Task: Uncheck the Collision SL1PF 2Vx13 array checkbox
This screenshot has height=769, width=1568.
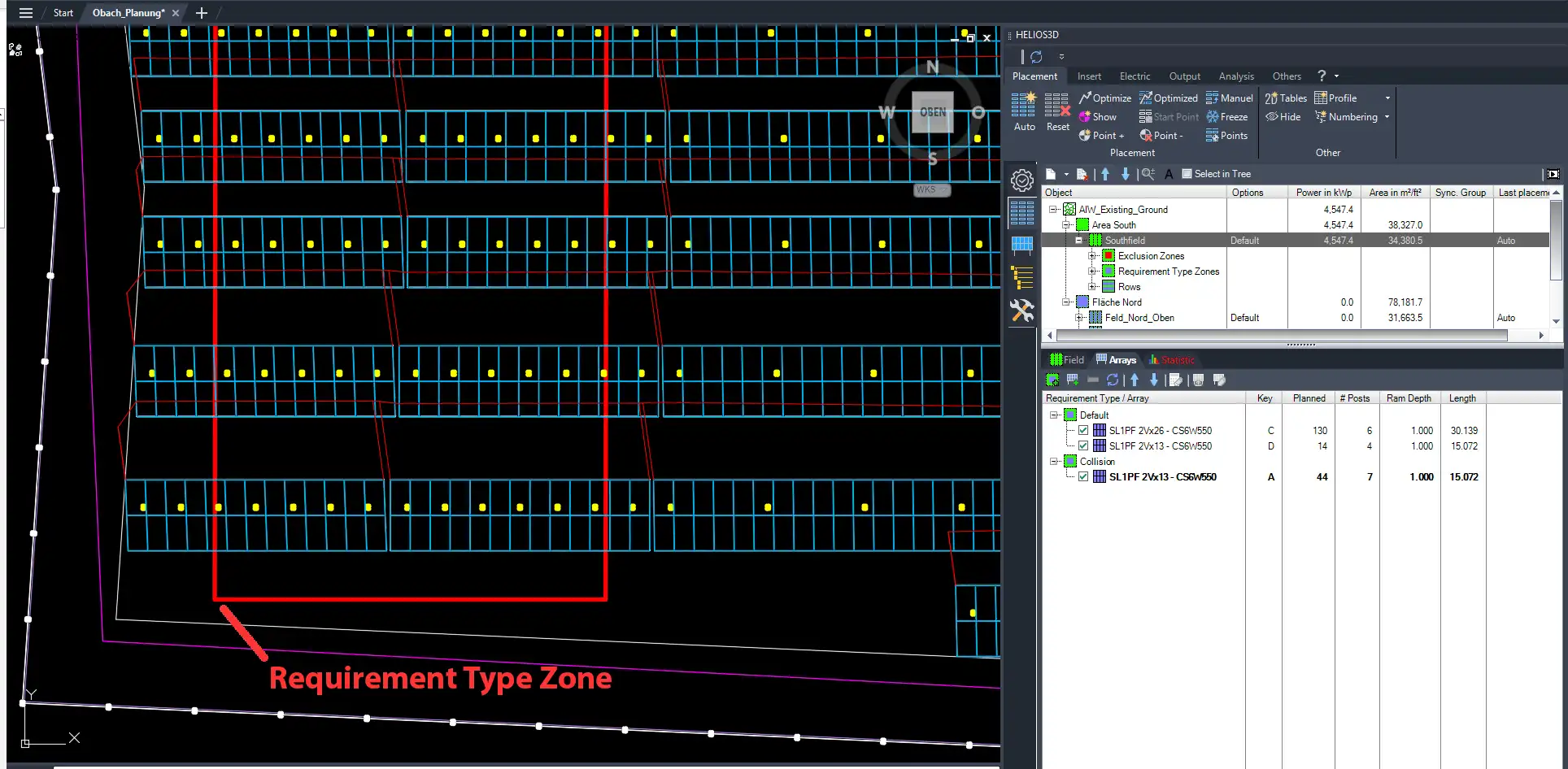Action: (1083, 477)
